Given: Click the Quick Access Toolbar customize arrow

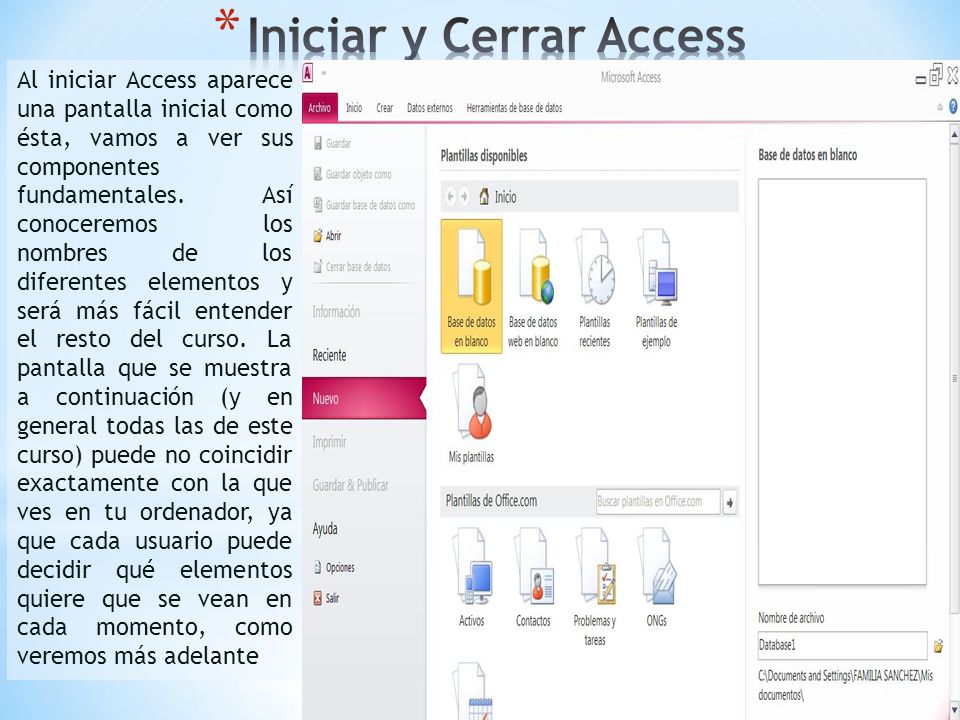Looking at the screenshot, I should pos(324,74).
